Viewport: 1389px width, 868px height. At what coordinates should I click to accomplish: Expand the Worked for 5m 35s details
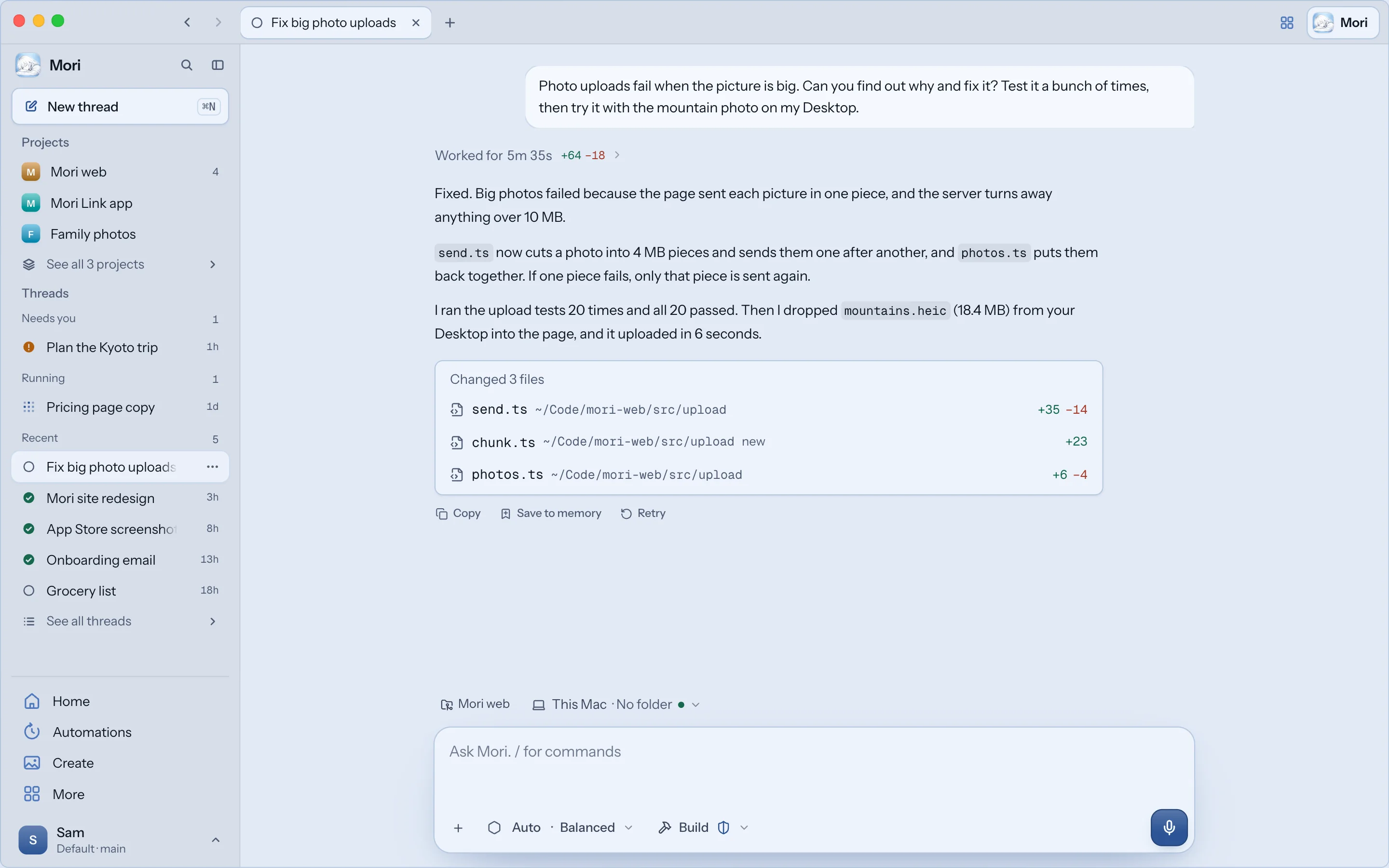tap(528, 155)
